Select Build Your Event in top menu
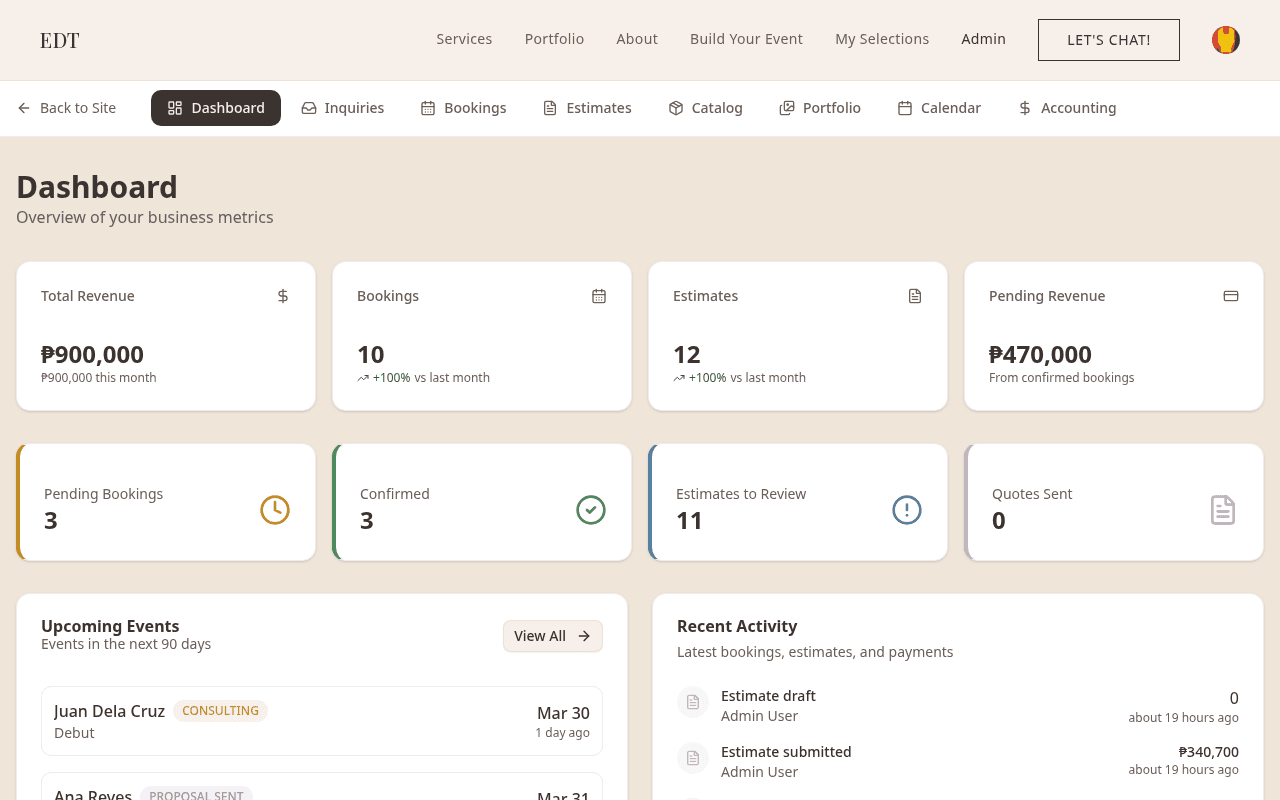The image size is (1280, 800). [x=746, y=39]
